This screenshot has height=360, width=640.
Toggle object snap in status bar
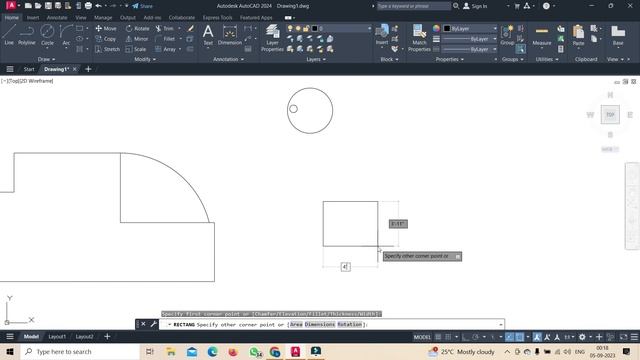[x=519, y=337]
